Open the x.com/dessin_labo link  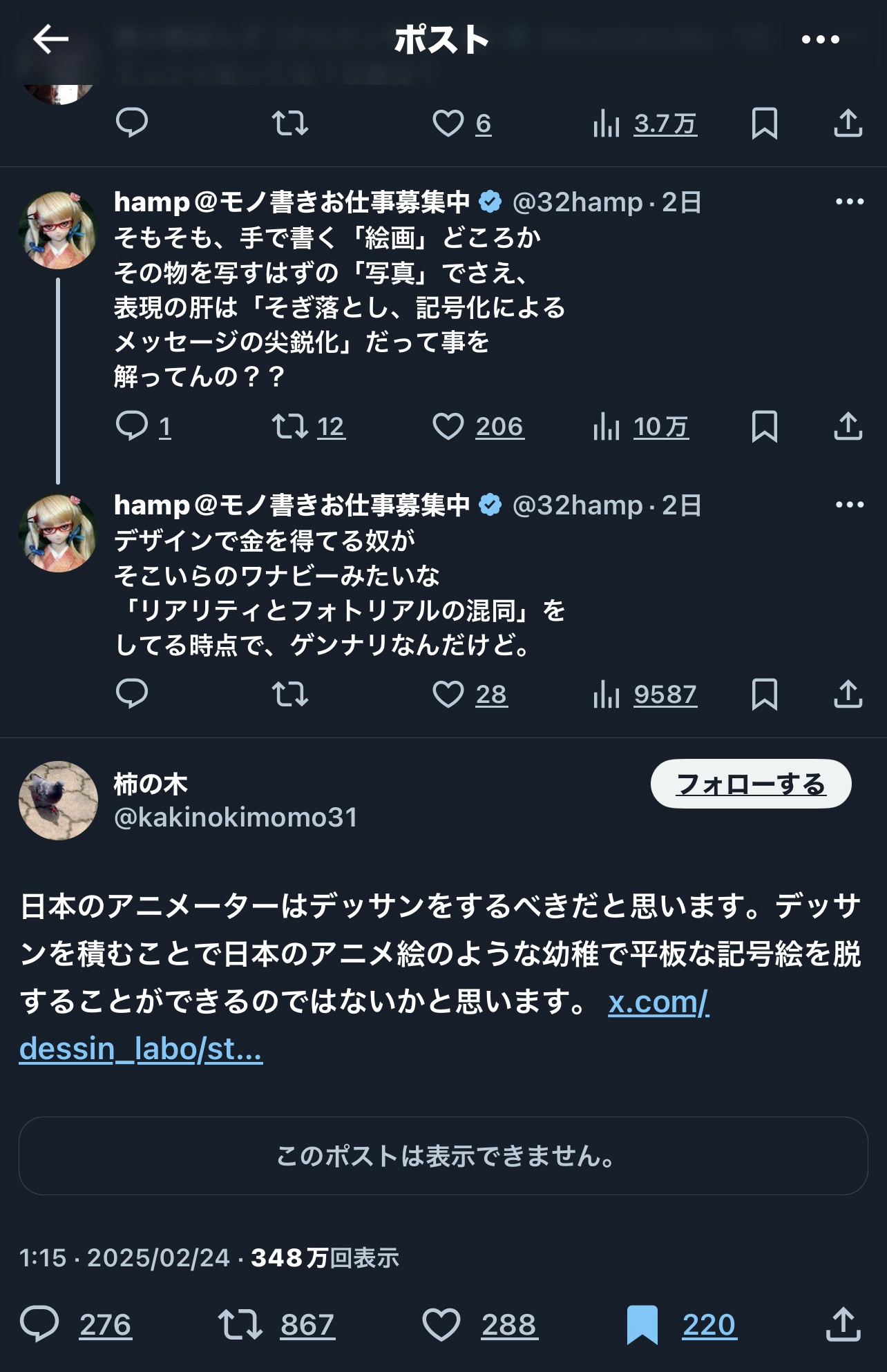(x=658, y=1003)
